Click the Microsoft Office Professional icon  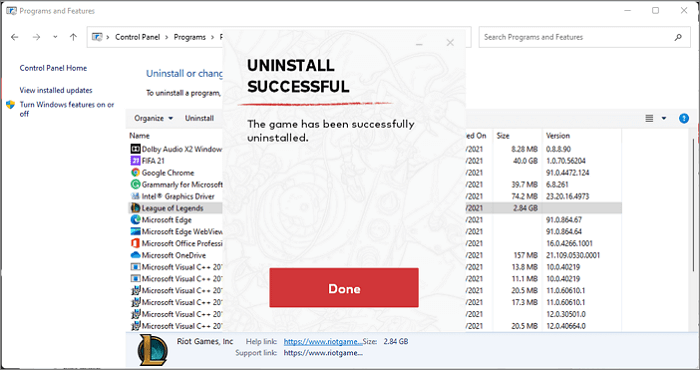(x=135, y=243)
